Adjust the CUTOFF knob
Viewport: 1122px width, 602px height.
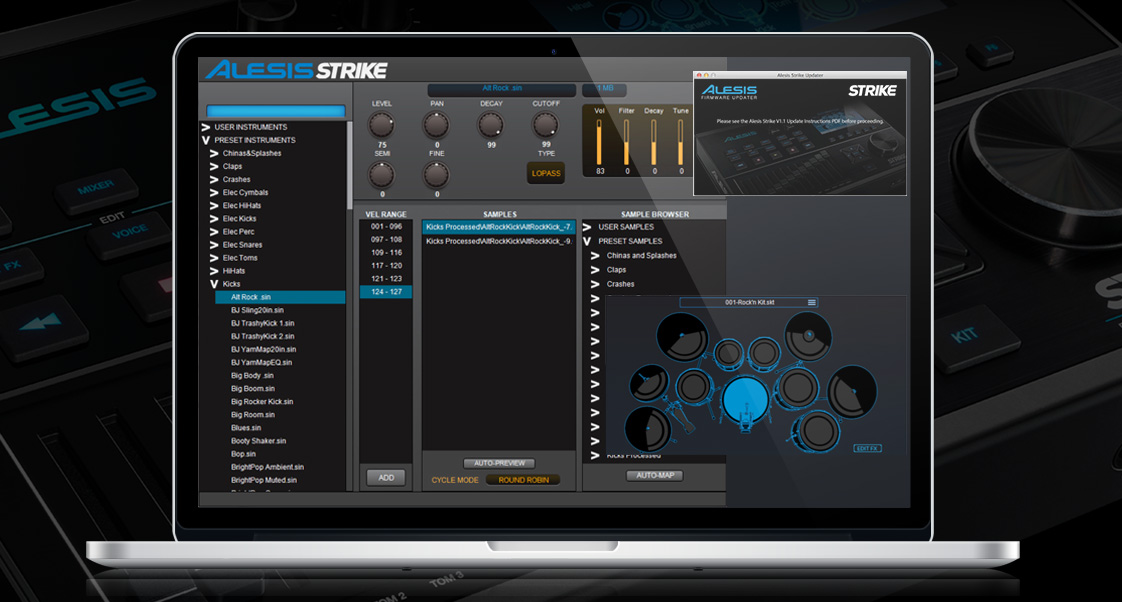545,125
